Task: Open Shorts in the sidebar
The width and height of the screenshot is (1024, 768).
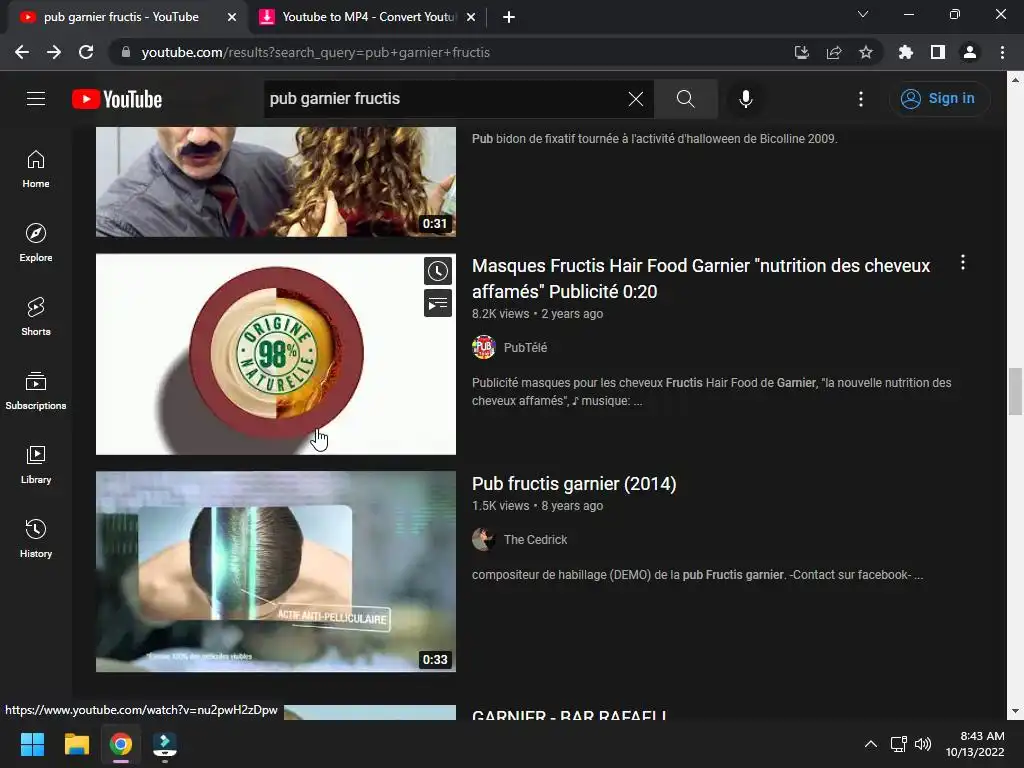Action: click(x=36, y=317)
